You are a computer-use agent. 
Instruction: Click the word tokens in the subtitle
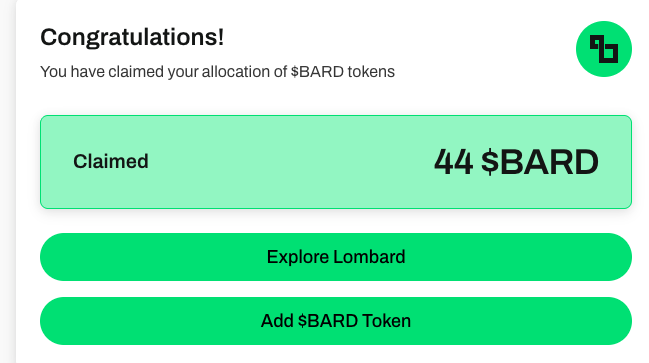point(371,72)
